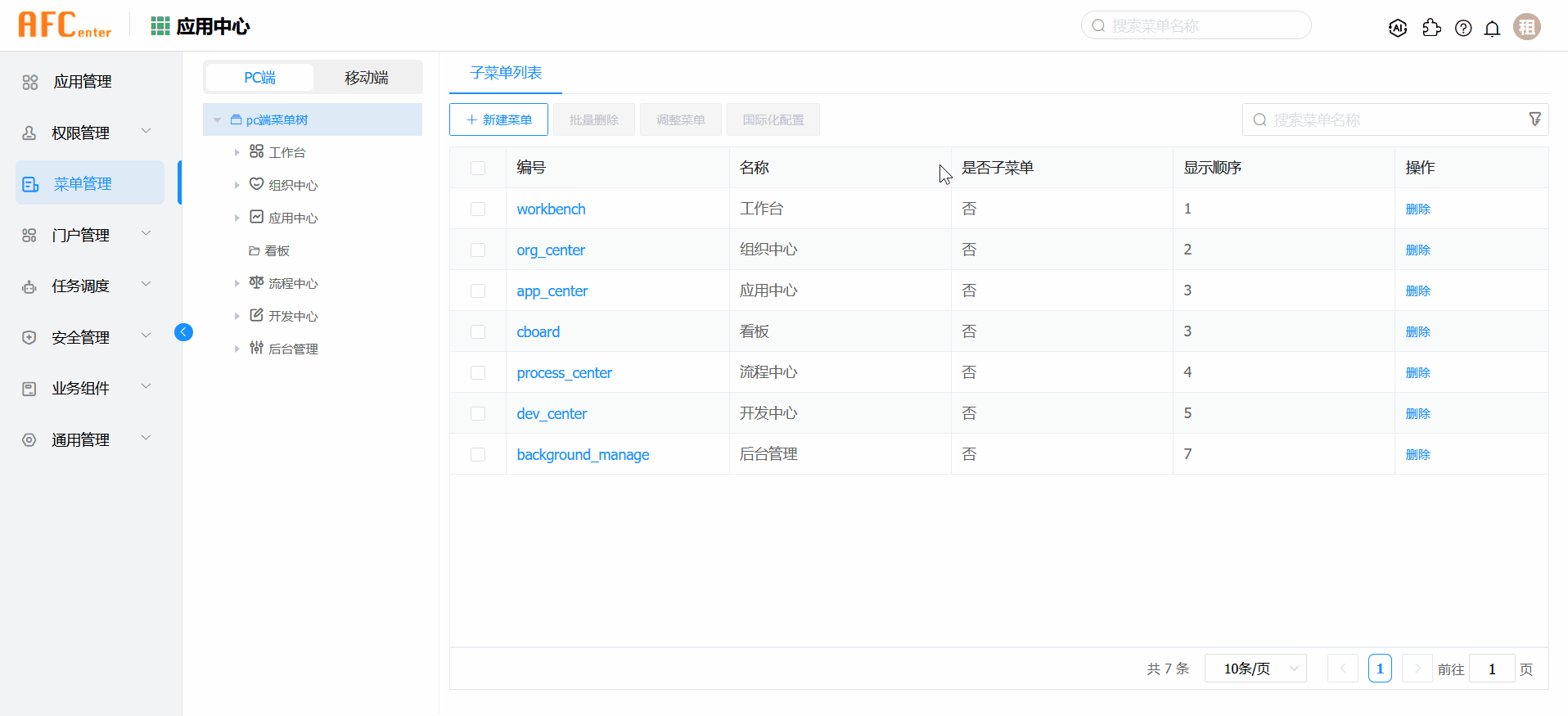Image resolution: width=1568 pixels, height=716 pixels.
Task: Select the dev_center row checkbox
Action: point(478,414)
